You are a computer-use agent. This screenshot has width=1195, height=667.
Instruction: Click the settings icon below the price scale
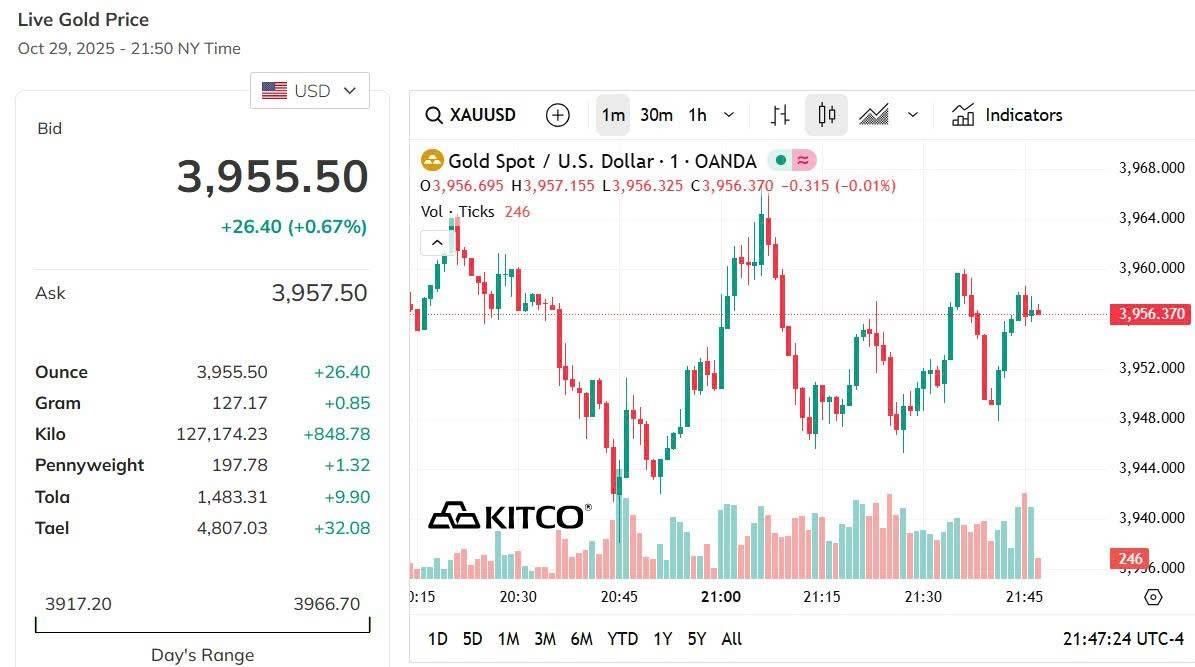click(x=1152, y=596)
